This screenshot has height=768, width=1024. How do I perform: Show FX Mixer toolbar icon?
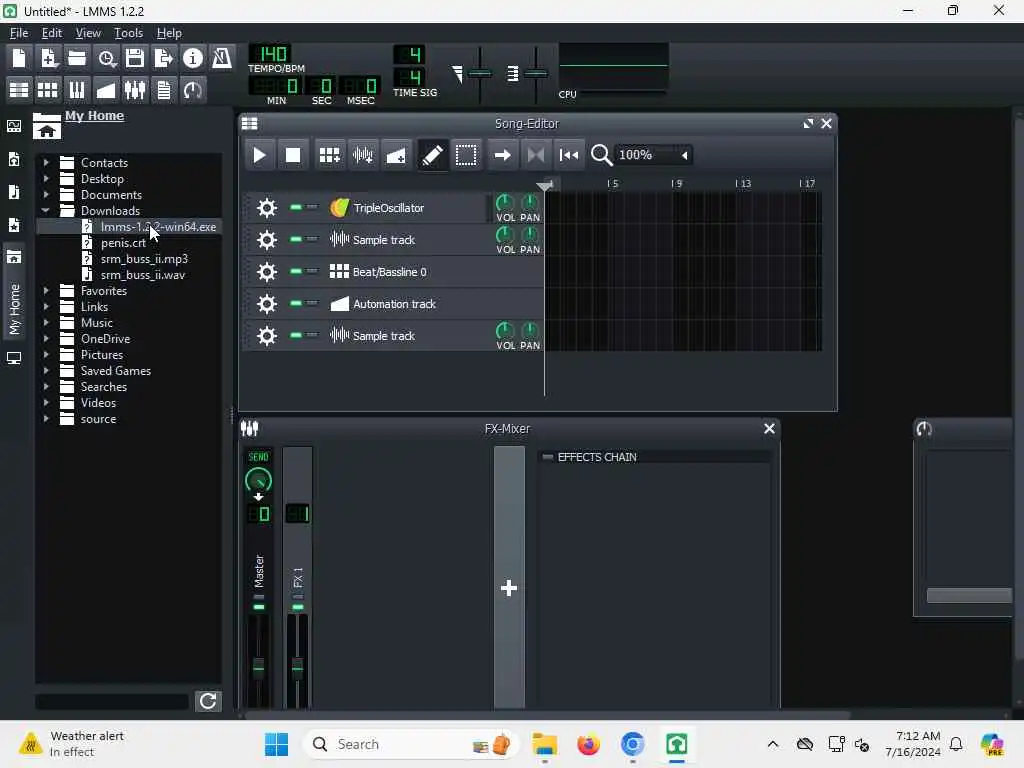coord(135,90)
